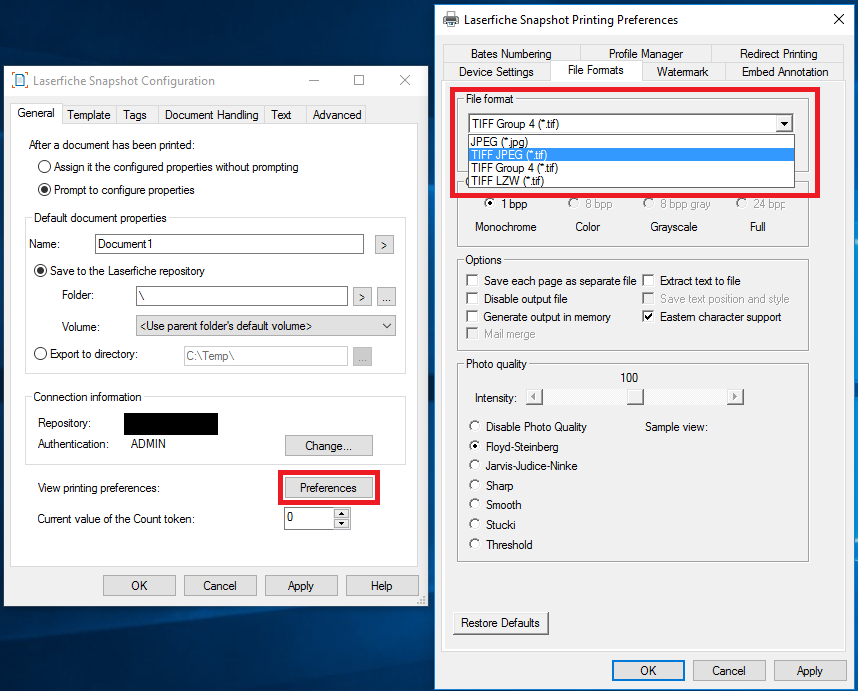This screenshot has width=858, height=691.
Task: Choose the Stucki dithering option
Action: click(x=474, y=525)
